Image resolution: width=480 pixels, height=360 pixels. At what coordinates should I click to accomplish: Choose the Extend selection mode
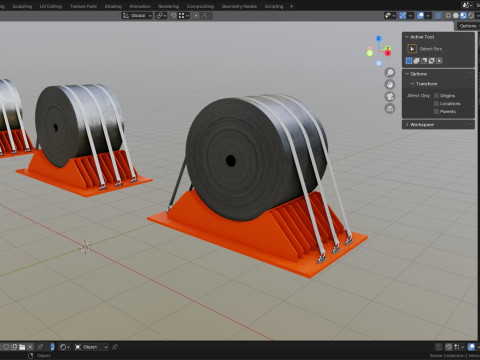(417, 61)
